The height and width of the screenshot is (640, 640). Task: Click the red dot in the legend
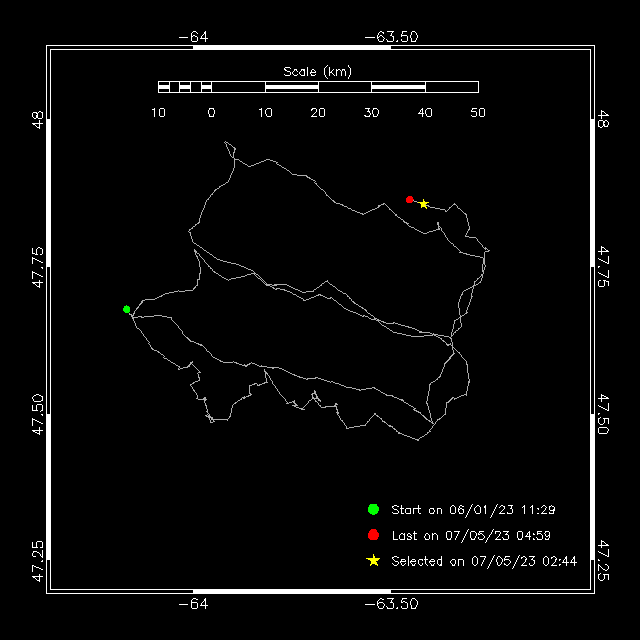373,535
